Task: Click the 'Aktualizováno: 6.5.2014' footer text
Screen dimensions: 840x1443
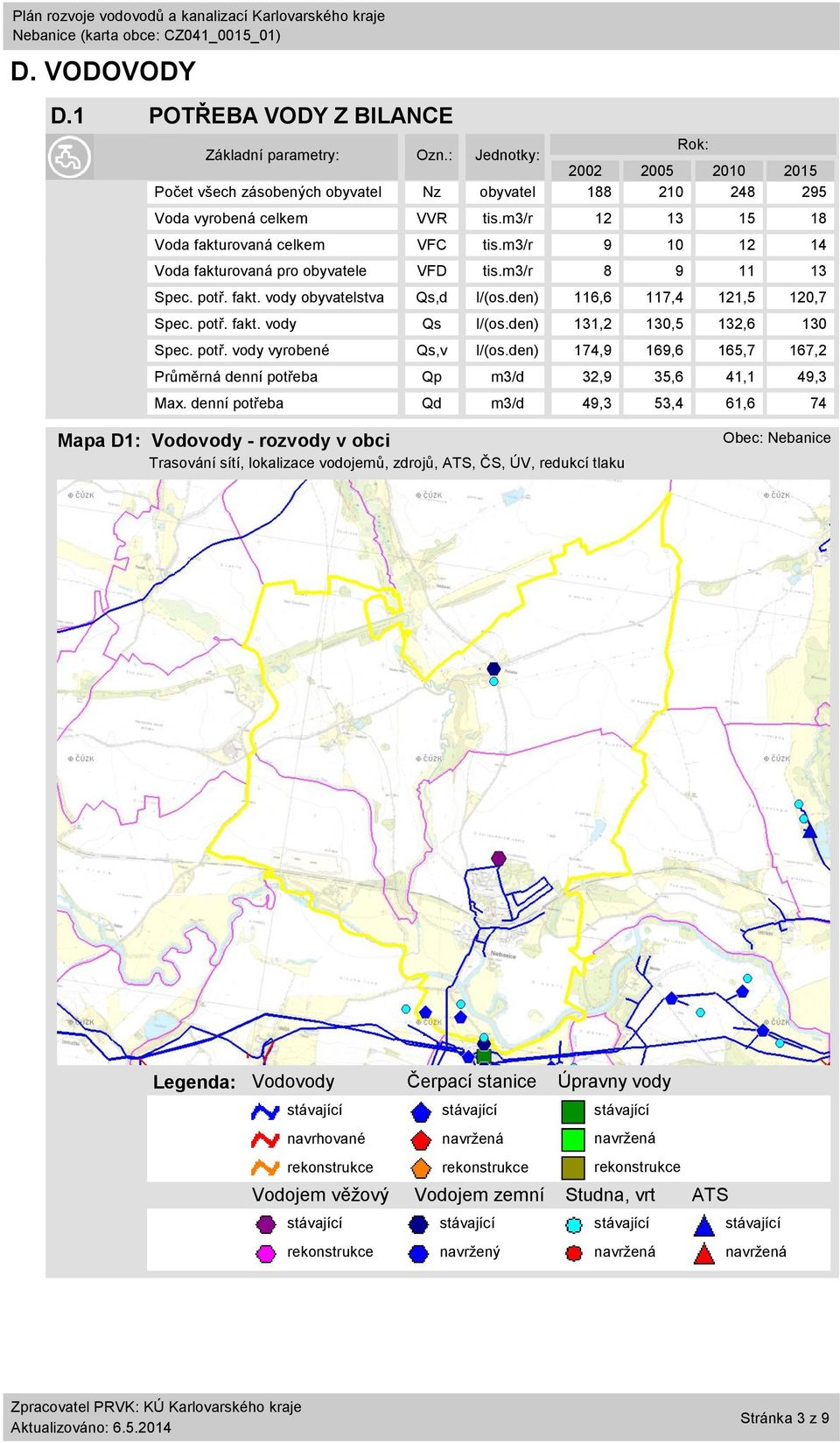Action: click(x=91, y=1427)
